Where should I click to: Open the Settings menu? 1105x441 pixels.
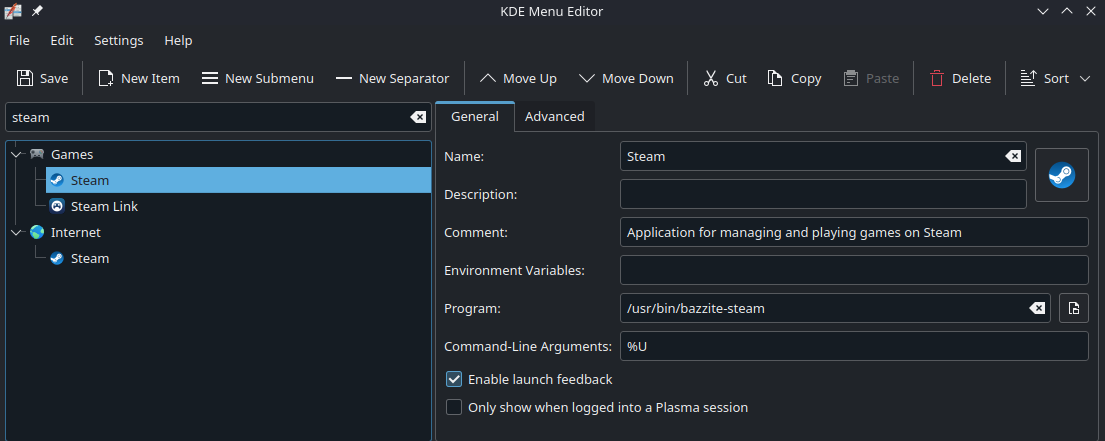(x=119, y=41)
